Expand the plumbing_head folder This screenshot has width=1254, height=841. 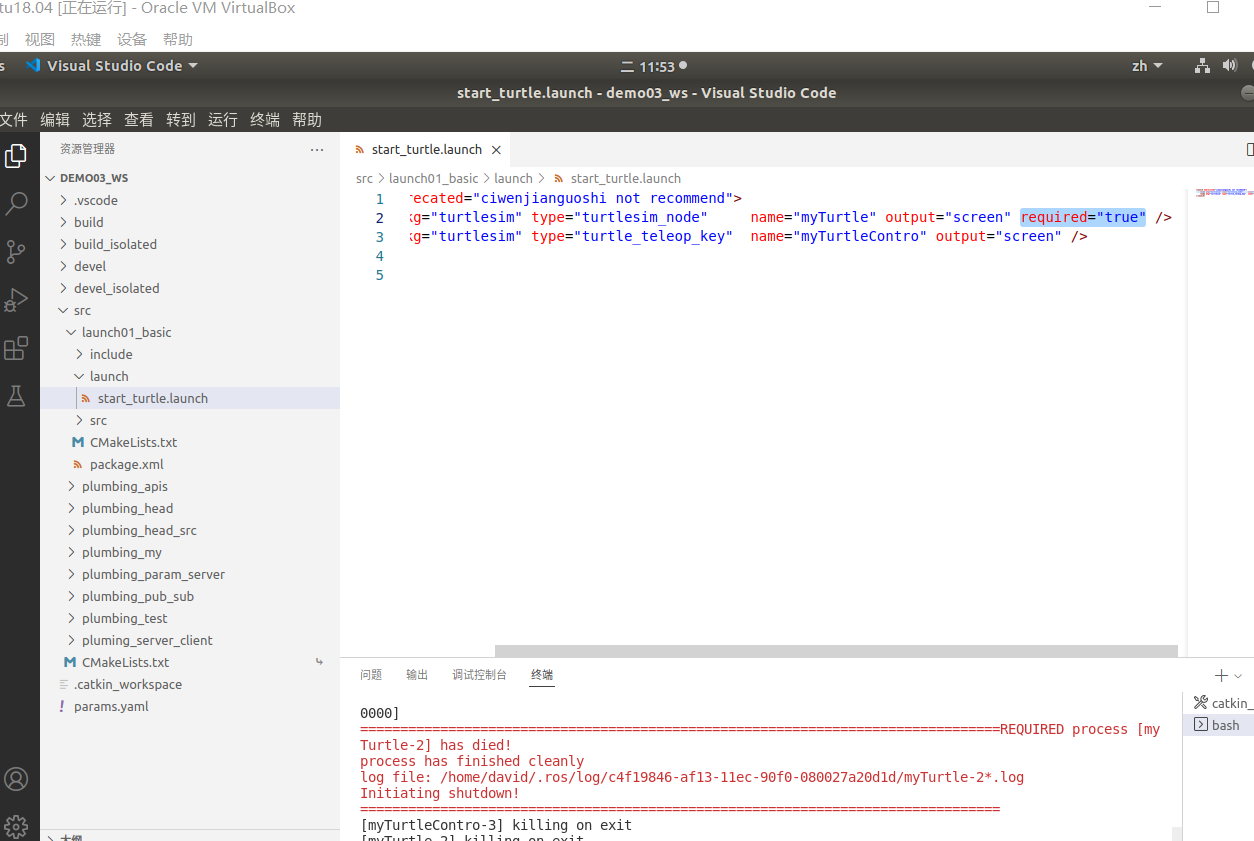tap(190, 508)
